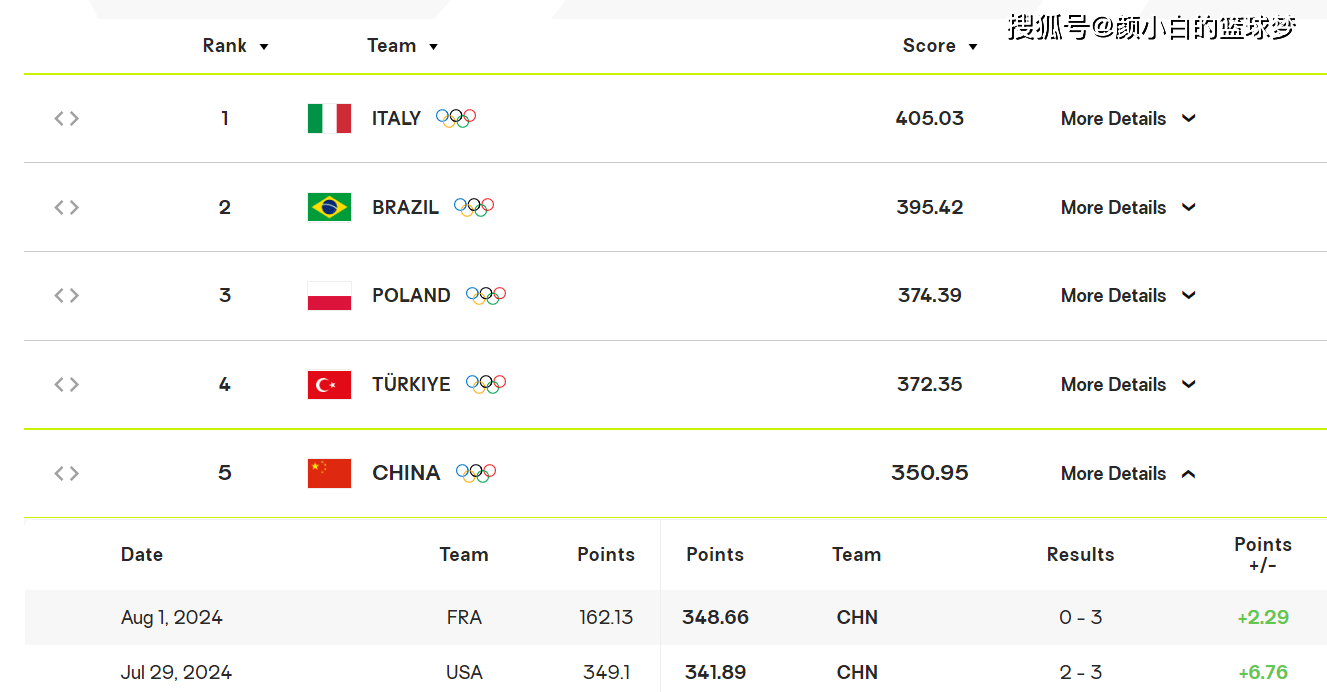The image size is (1327, 692).
Task: Click the Italy flag icon
Action: (329, 118)
